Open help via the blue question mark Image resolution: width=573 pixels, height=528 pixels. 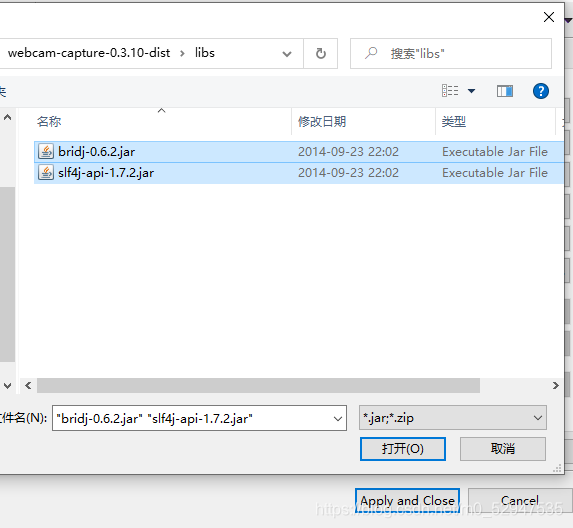point(540,91)
